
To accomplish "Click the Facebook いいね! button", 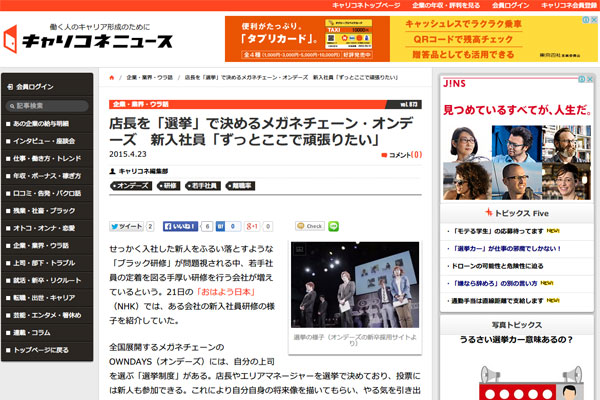I will [180, 226].
